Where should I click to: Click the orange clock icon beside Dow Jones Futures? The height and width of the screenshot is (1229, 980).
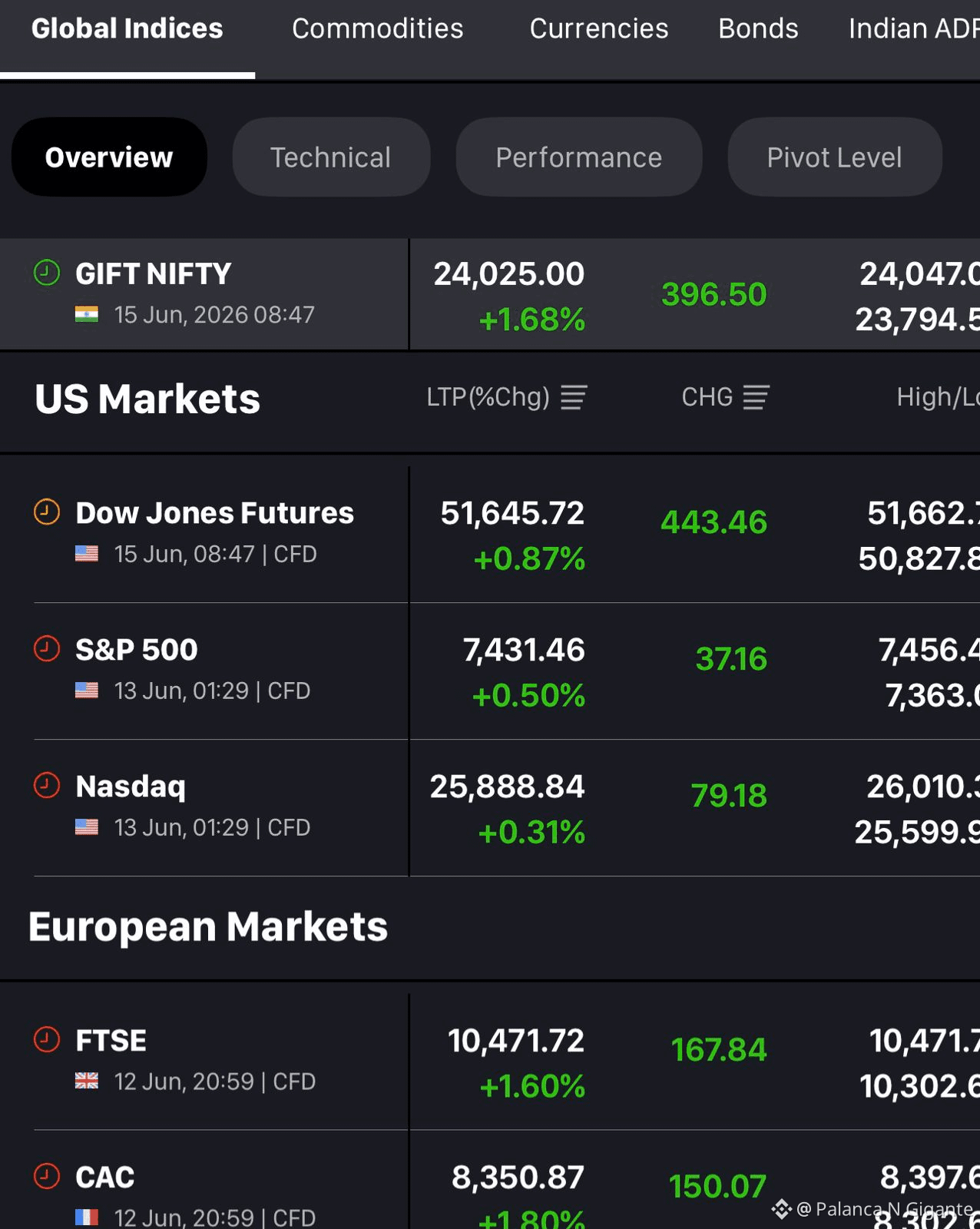click(x=47, y=512)
